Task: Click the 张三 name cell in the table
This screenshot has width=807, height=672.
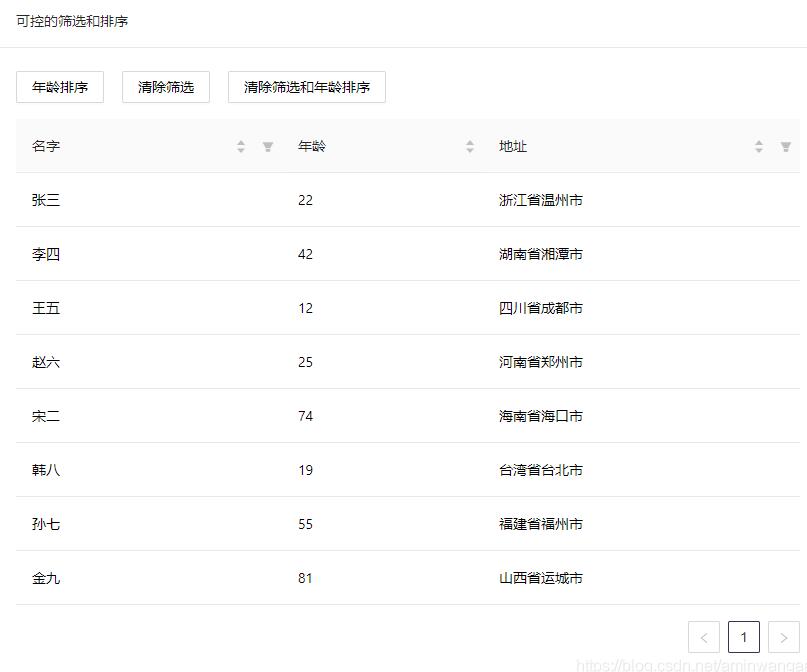Action: [45, 200]
